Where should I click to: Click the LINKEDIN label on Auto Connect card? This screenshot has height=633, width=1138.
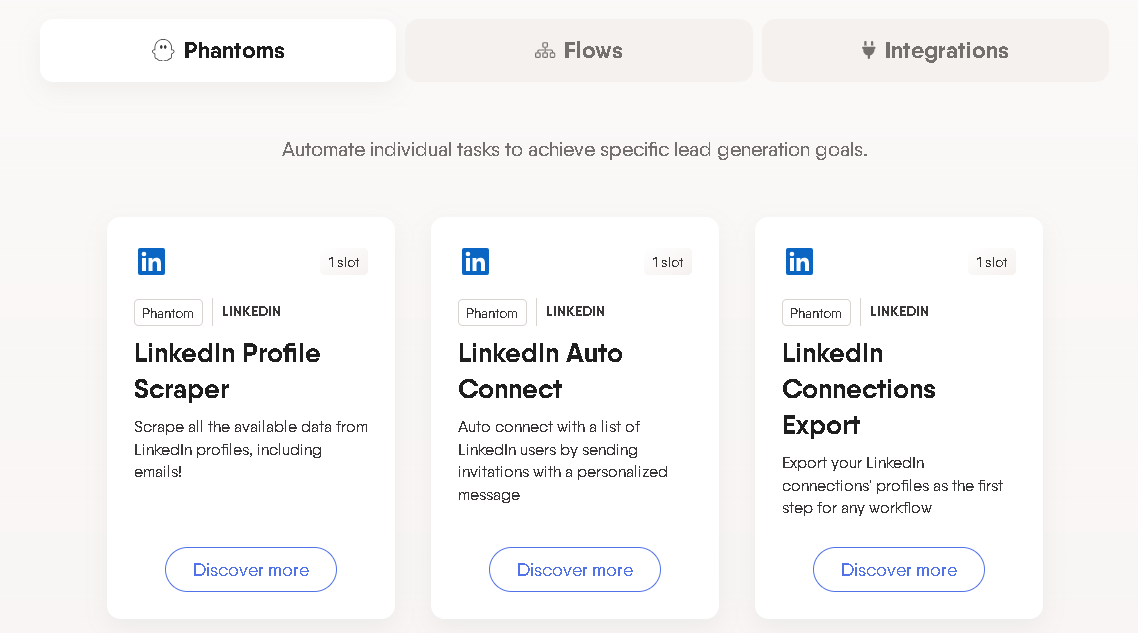click(575, 311)
